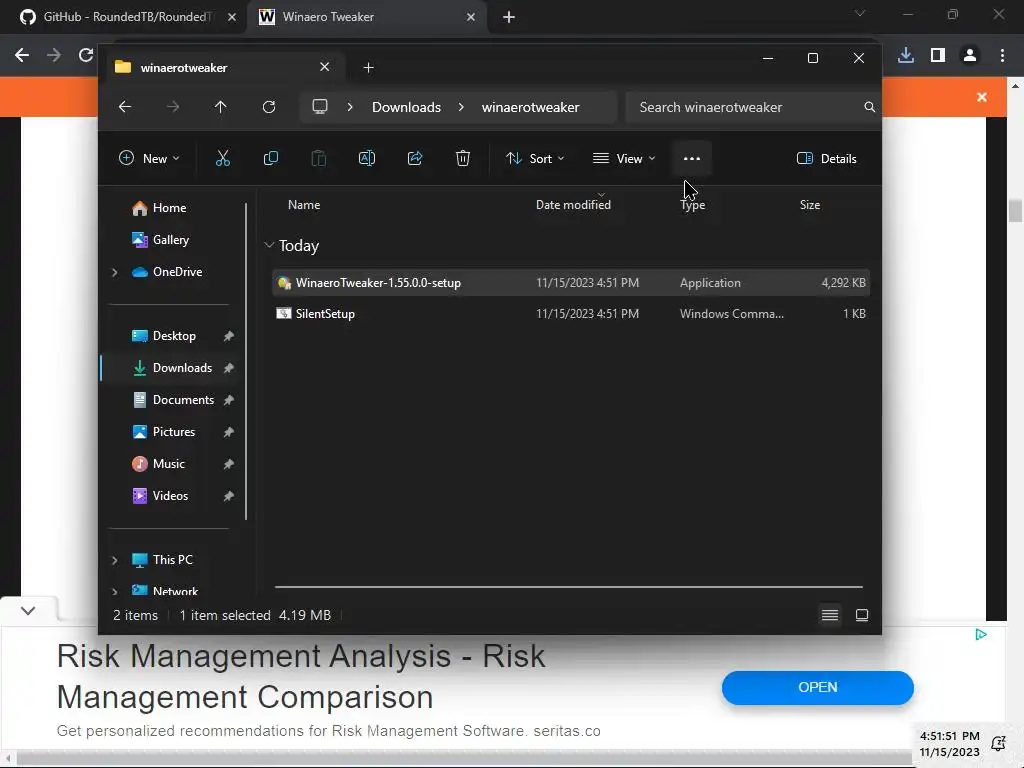Image resolution: width=1024 pixels, height=768 pixels.
Task: Click the greyed Paste clipboard icon
Action: (319, 158)
